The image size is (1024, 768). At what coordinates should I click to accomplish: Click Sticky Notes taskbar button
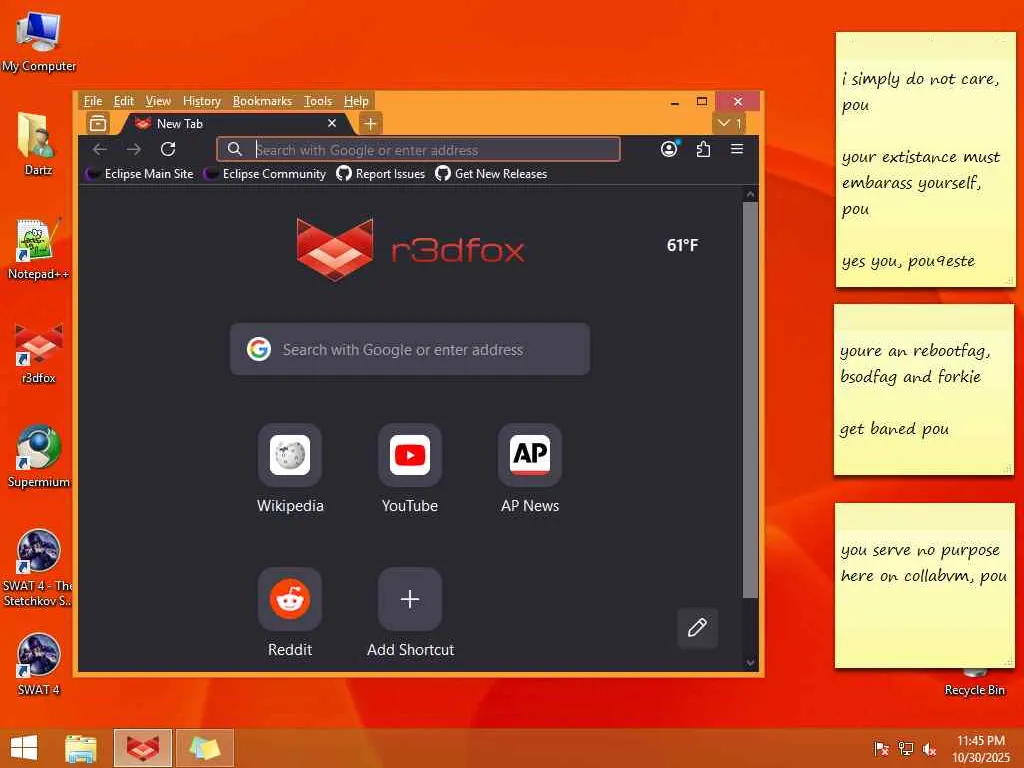204,748
